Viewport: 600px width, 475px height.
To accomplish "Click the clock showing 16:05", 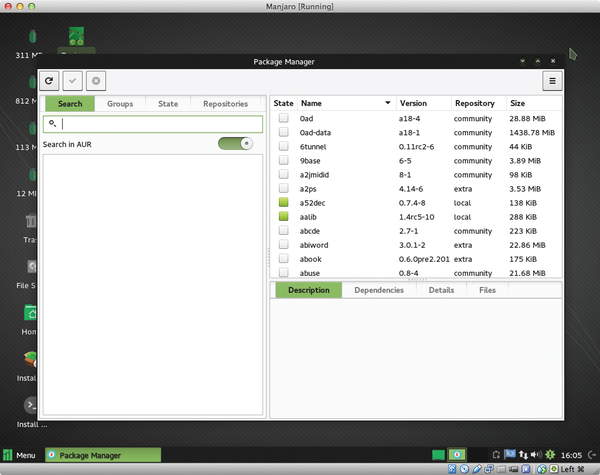I will tap(571, 455).
